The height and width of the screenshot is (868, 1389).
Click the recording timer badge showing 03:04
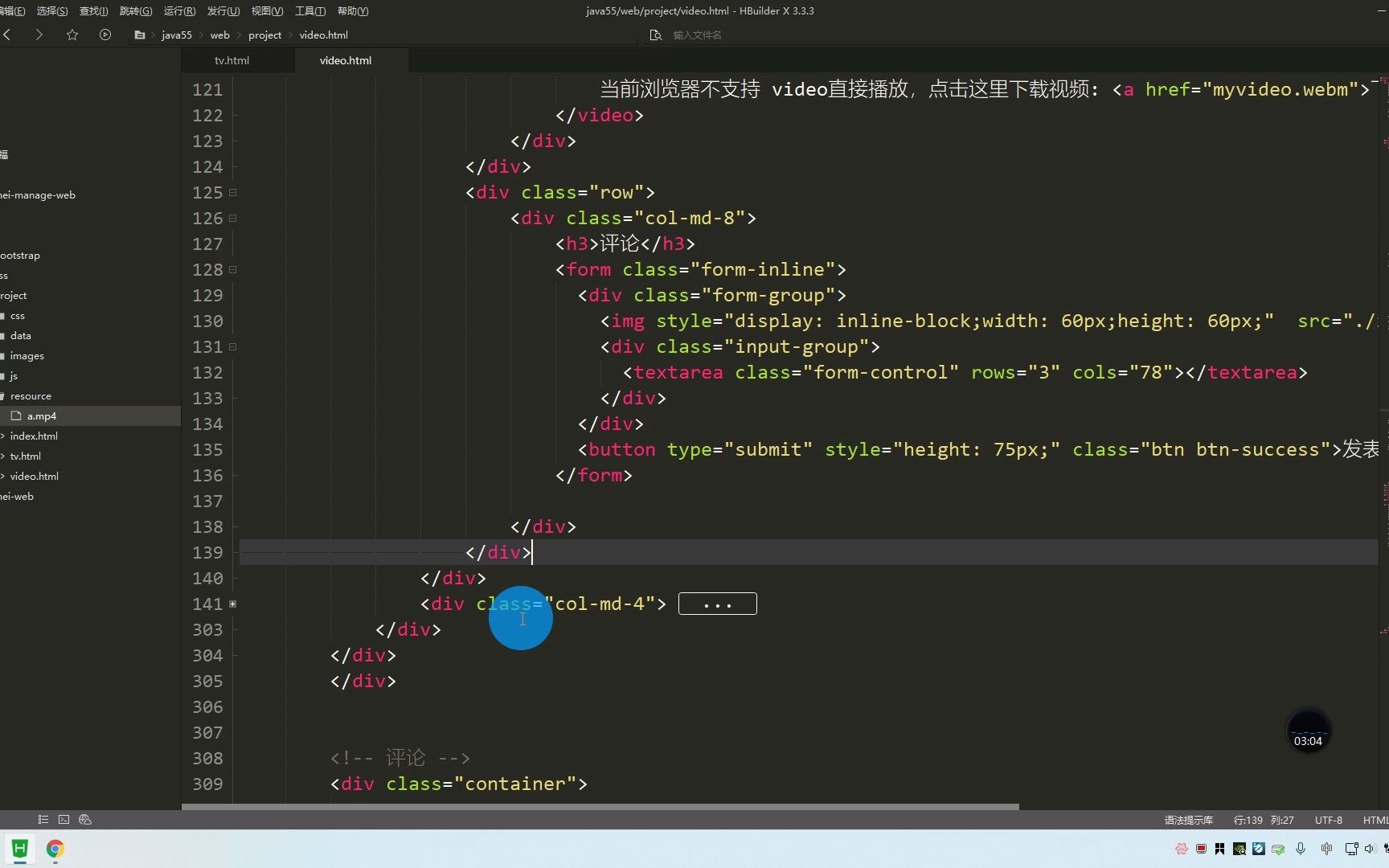click(1308, 732)
